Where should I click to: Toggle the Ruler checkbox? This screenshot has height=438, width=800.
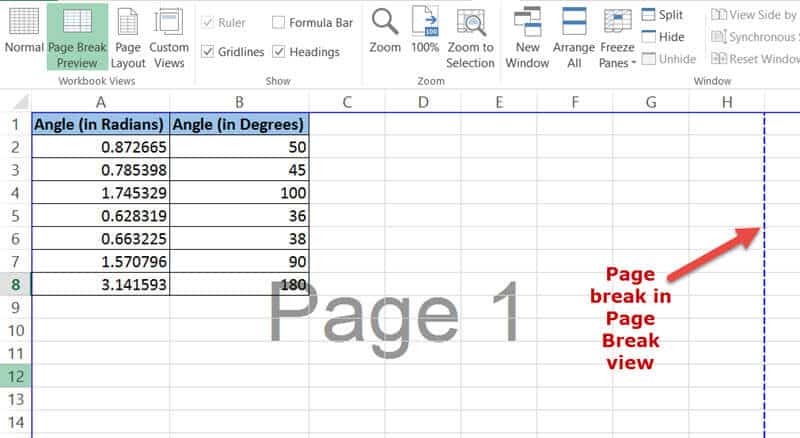click(x=208, y=22)
